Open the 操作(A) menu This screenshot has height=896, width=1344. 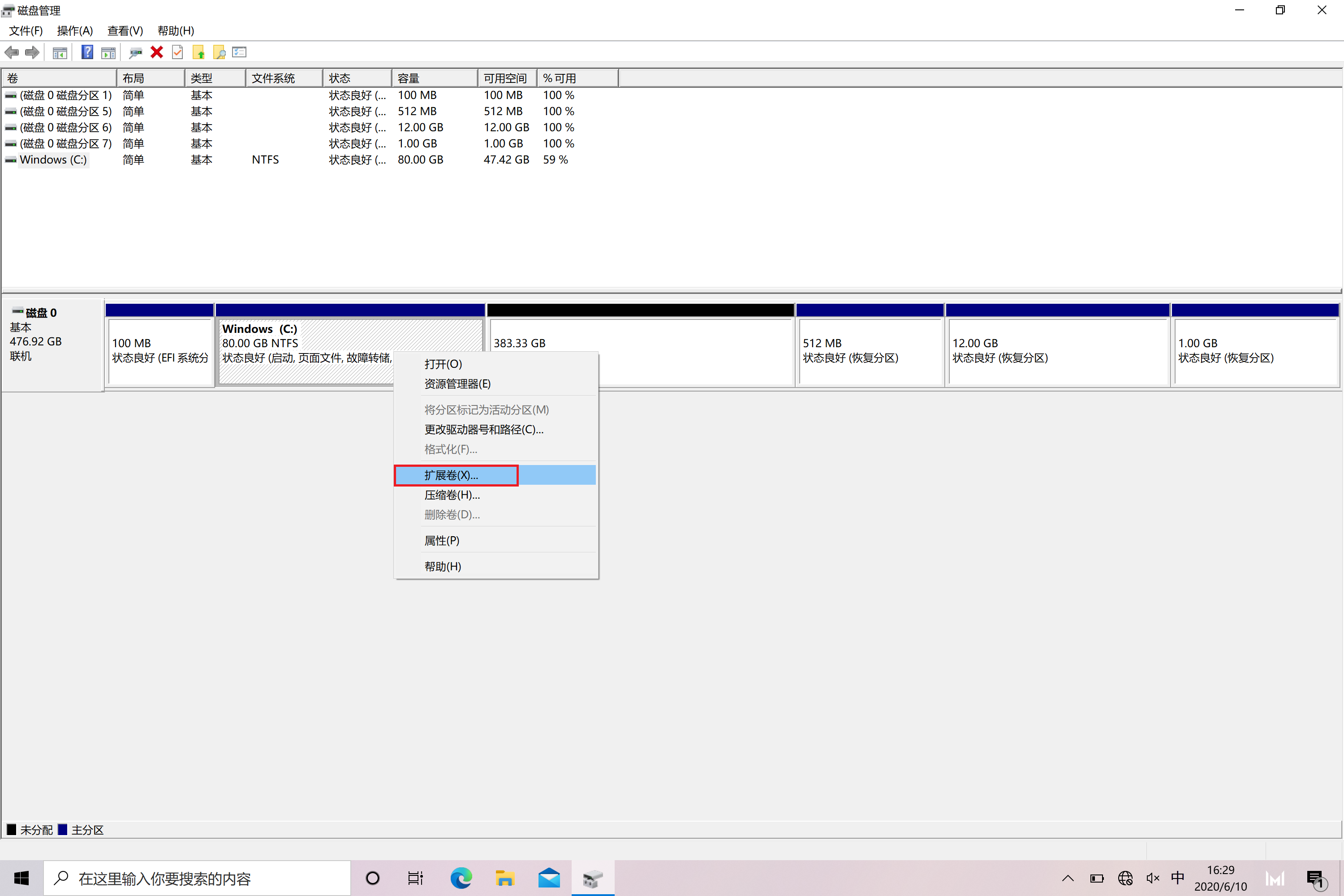[74, 30]
